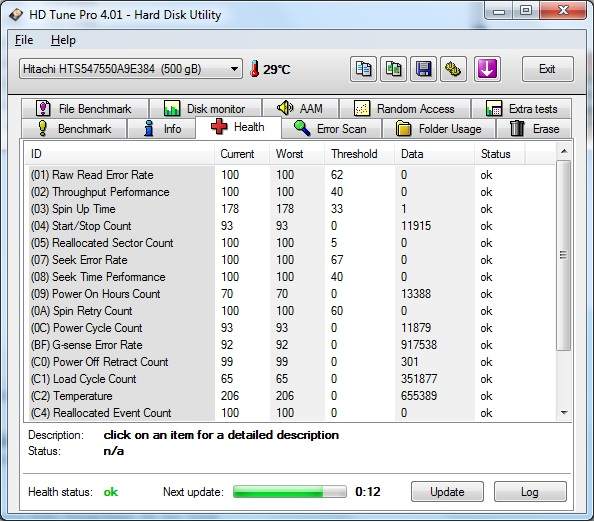This screenshot has height=522, width=594.
Task: Click the vertical scrollbar thumb
Action: point(564,255)
